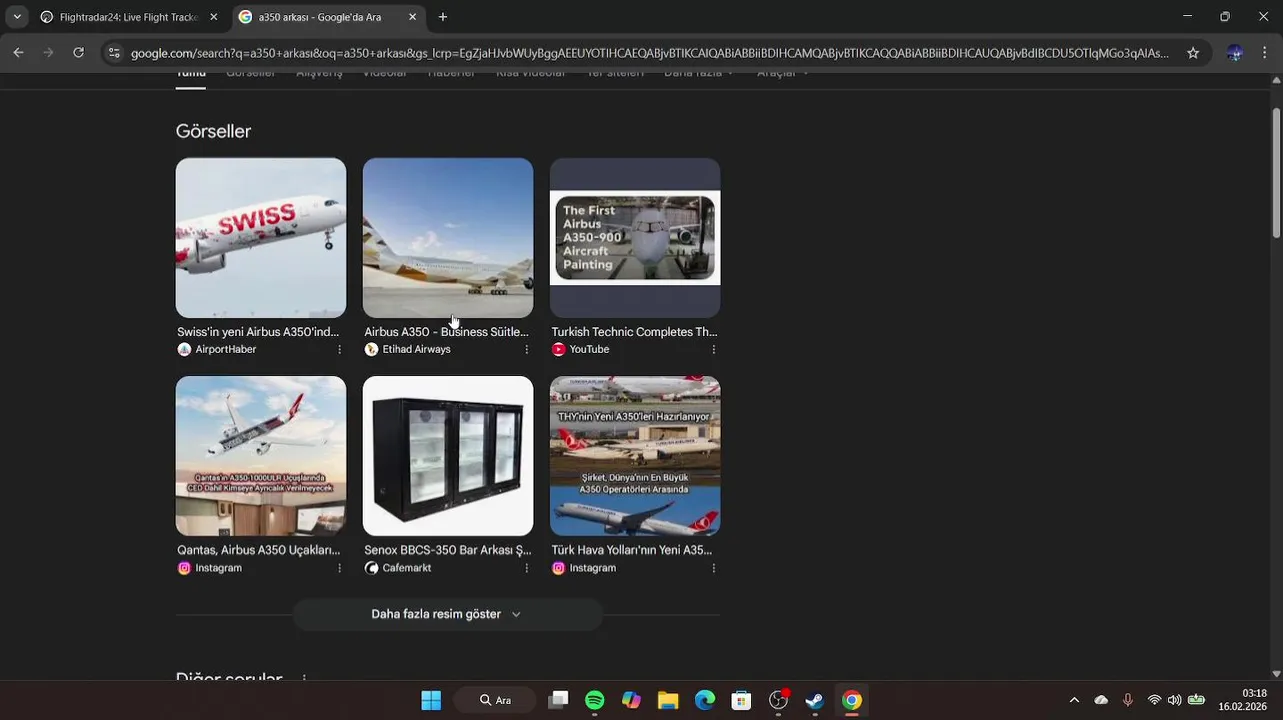Open Task View from the taskbar
Image resolution: width=1283 pixels, height=720 pixels.
pos(558,700)
